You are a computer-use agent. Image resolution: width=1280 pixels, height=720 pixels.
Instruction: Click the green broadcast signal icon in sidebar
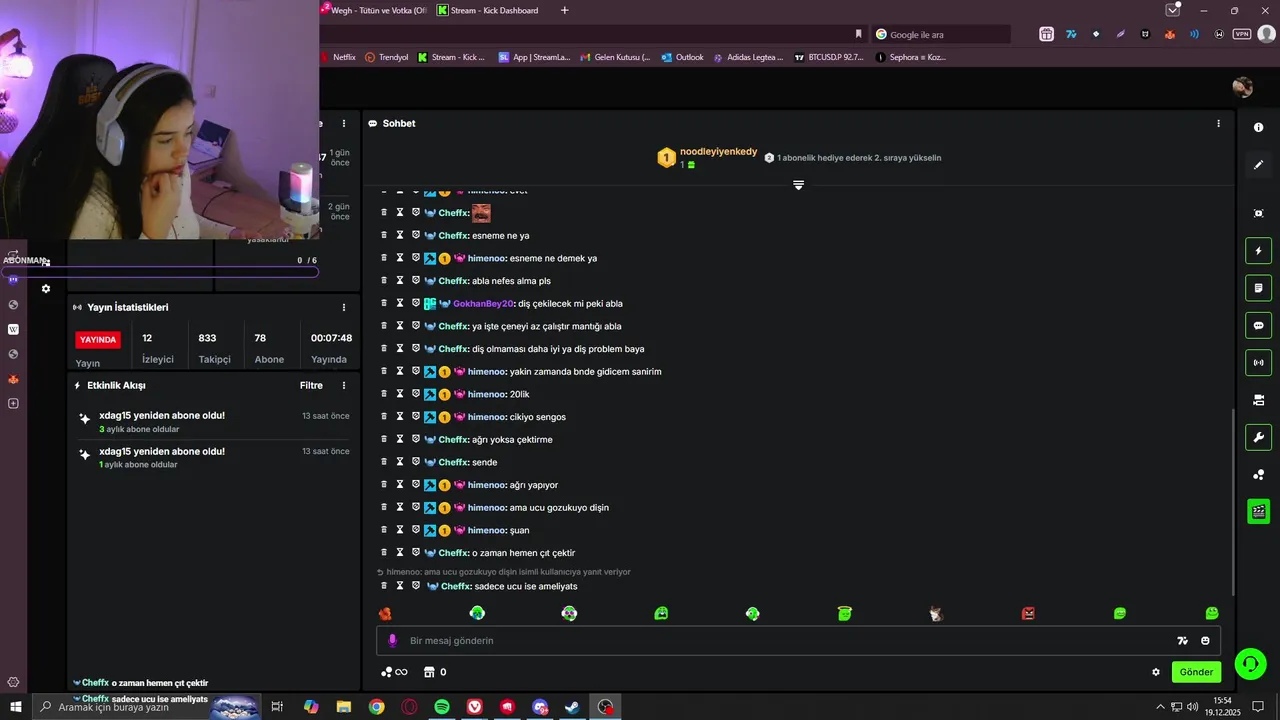[1258, 362]
